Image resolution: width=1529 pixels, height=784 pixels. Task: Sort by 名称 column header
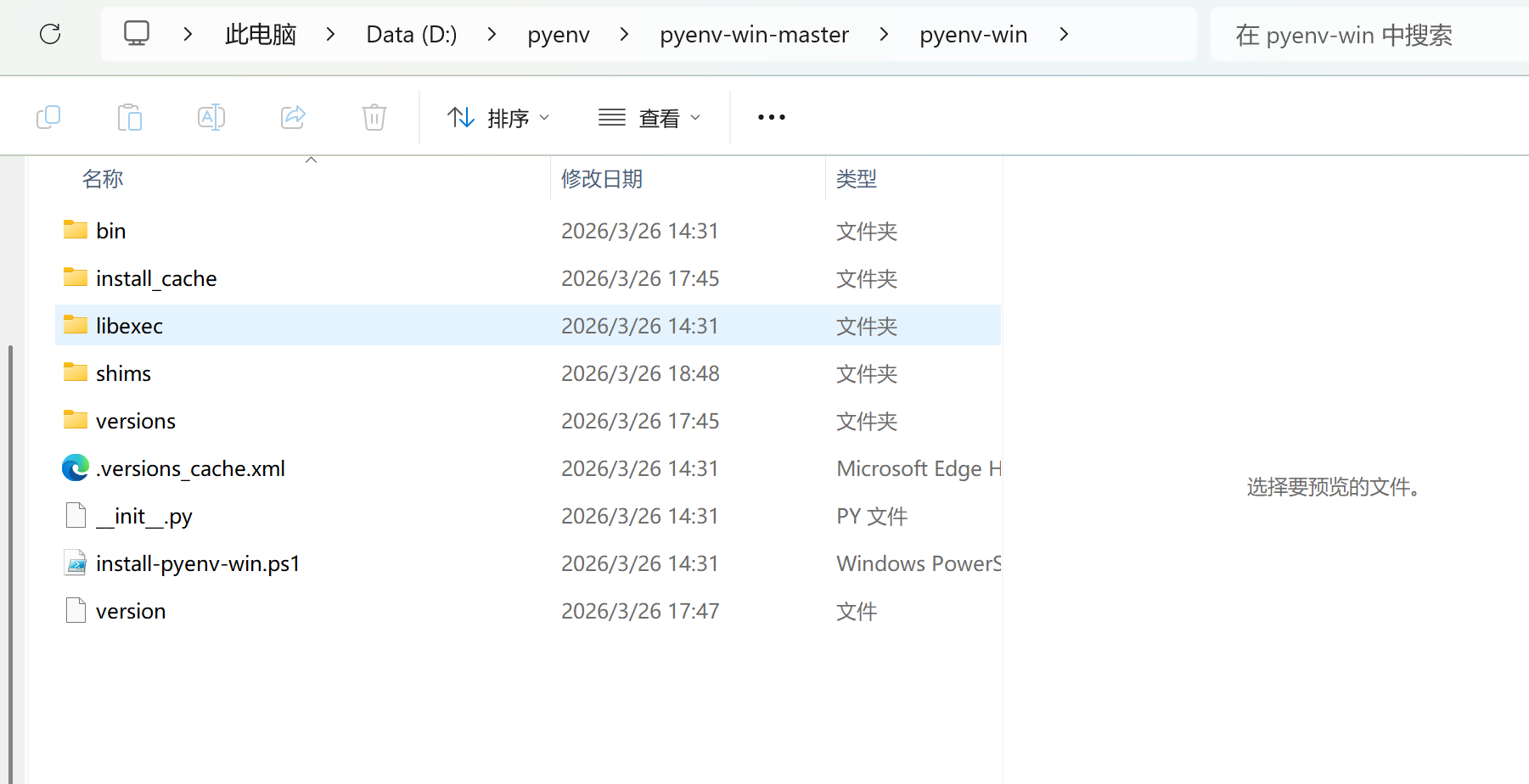coord(103,179)
